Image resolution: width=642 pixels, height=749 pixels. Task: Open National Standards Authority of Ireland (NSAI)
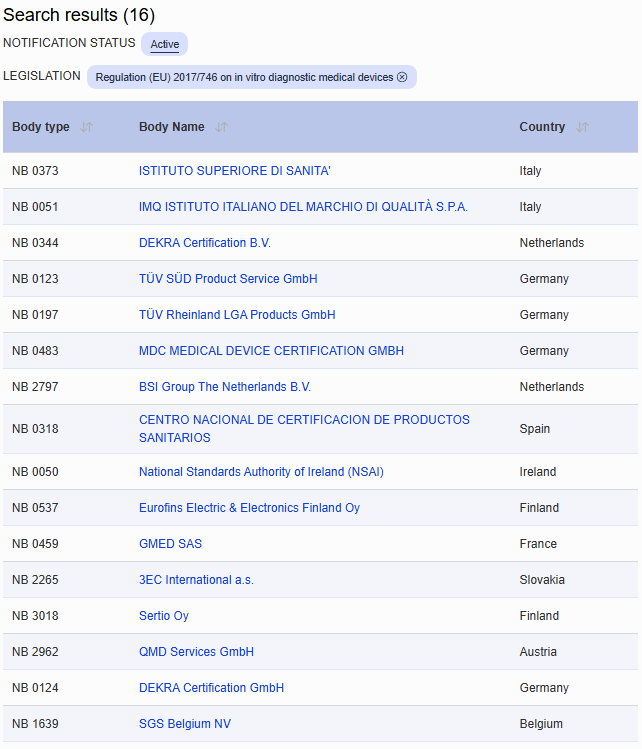coord(261,472)
